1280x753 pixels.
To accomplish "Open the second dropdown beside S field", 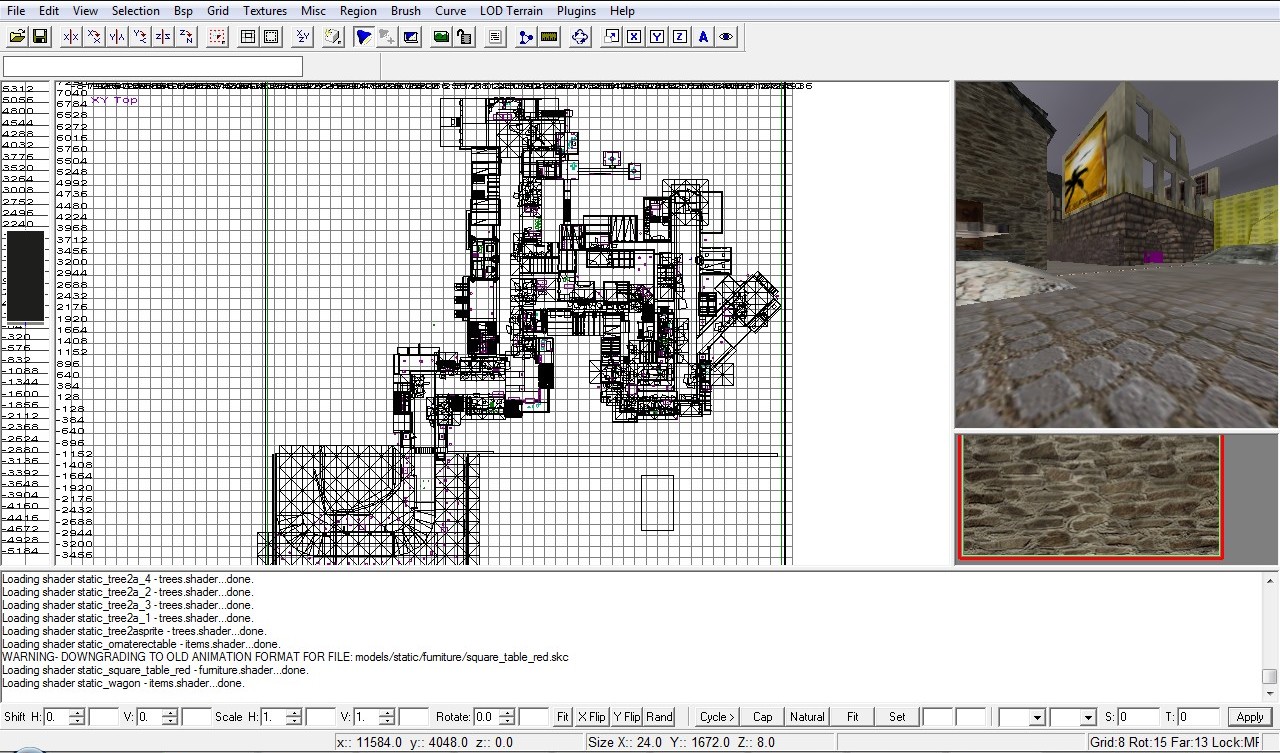I will pos(1089,718).
